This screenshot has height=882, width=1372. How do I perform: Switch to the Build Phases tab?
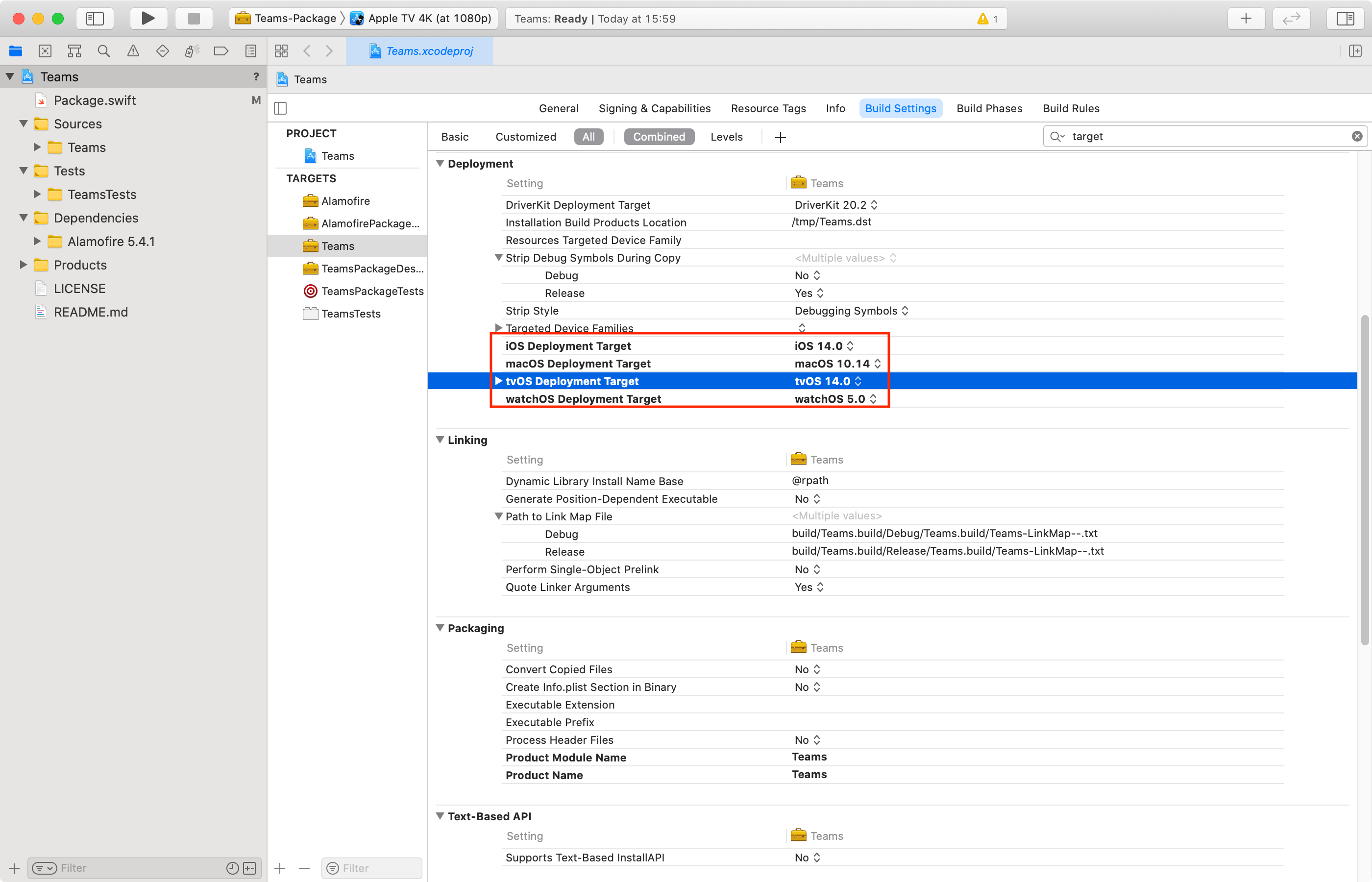[989, 108]
